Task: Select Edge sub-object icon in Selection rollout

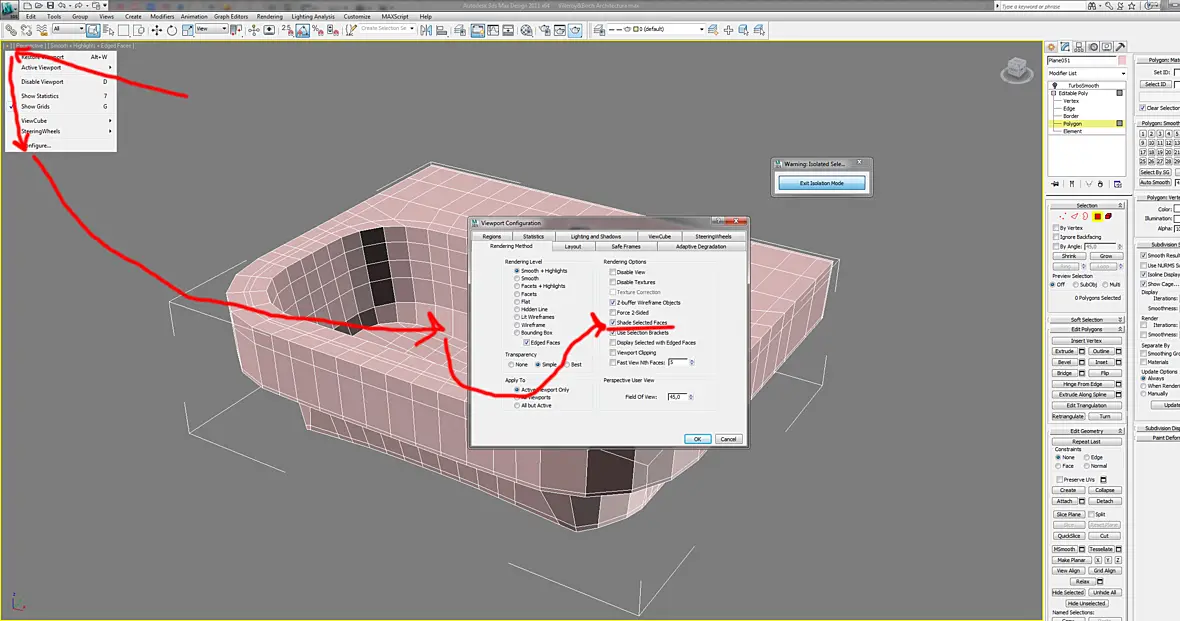Action: [x=1074, y=216]
